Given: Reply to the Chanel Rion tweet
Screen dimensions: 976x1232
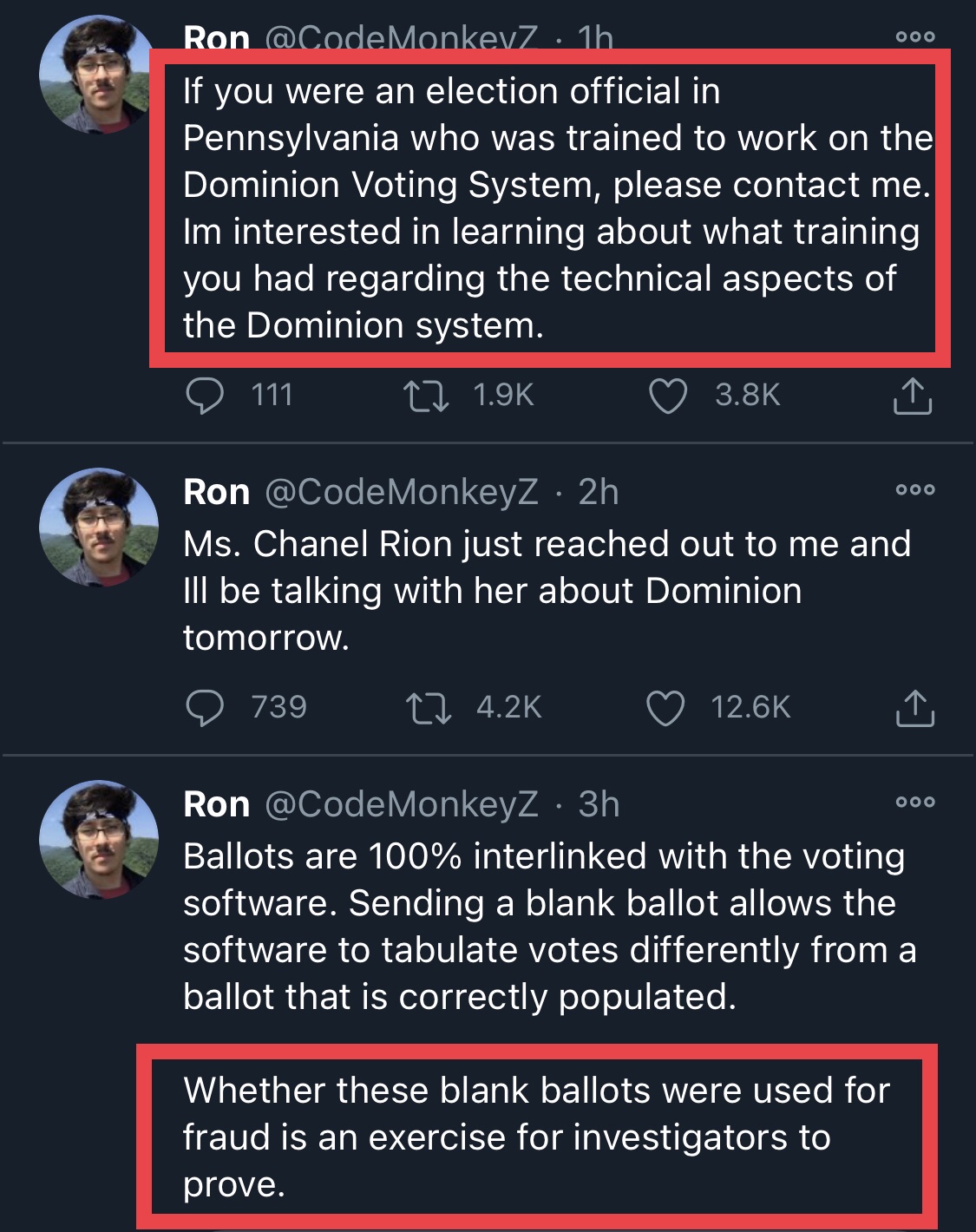Looking at the screenshot, I should click(x=206, y=708).
